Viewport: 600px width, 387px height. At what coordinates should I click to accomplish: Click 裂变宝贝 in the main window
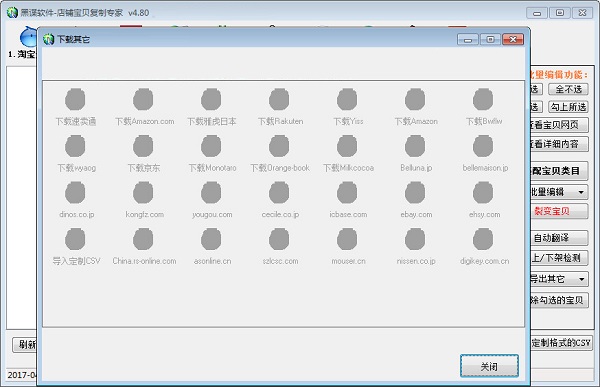pyautogui.click(x=559, y=211)
